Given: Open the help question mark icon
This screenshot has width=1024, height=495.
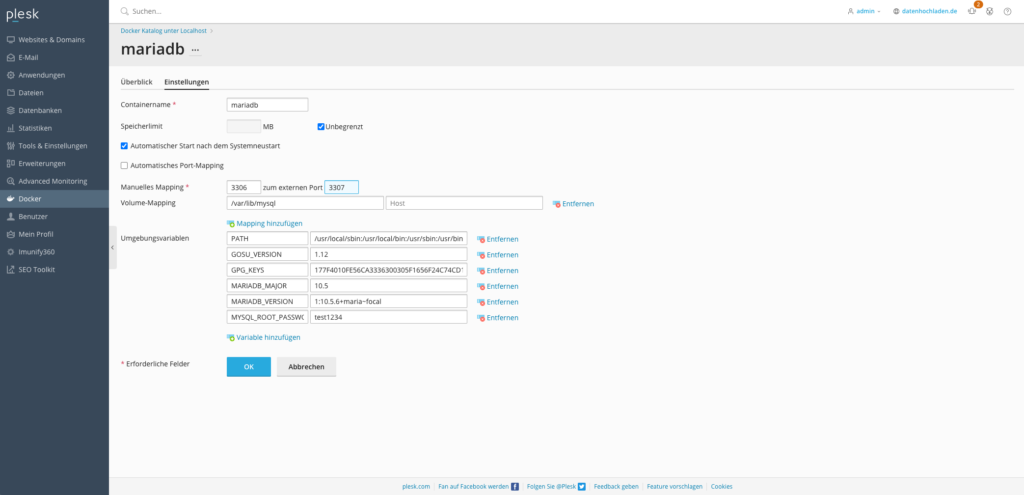Looking at the screenshot, I should 1007,11.
